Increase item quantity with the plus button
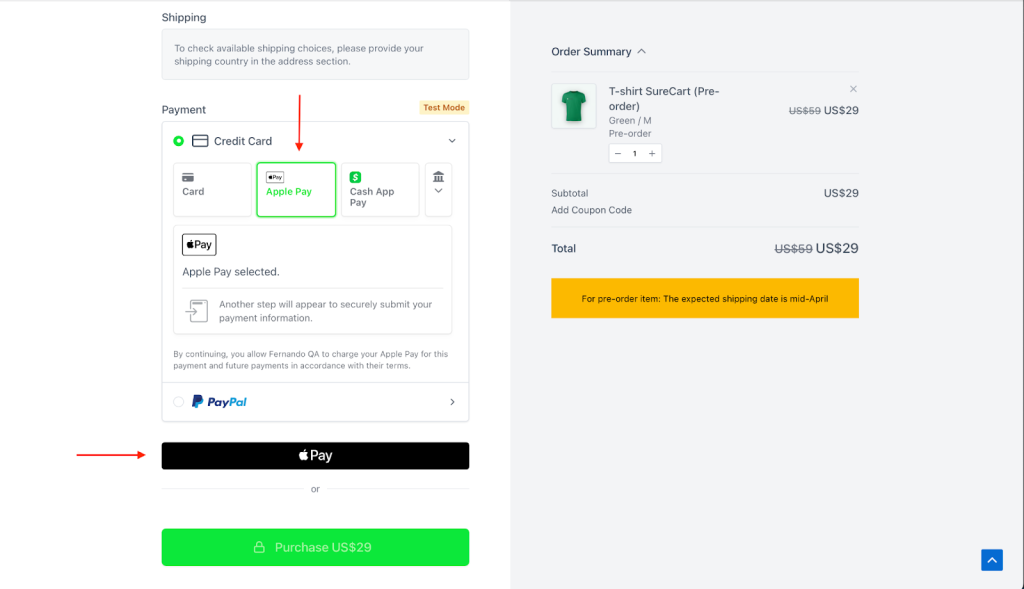 (652, 153)
